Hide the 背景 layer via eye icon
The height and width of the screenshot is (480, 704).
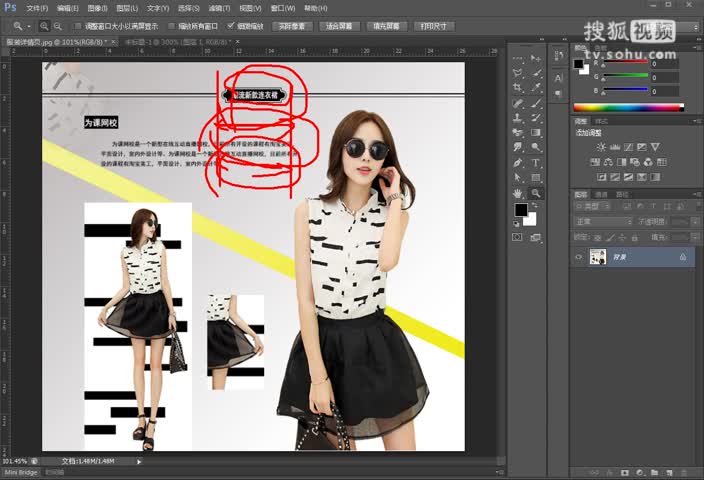[x=578, y=257]
